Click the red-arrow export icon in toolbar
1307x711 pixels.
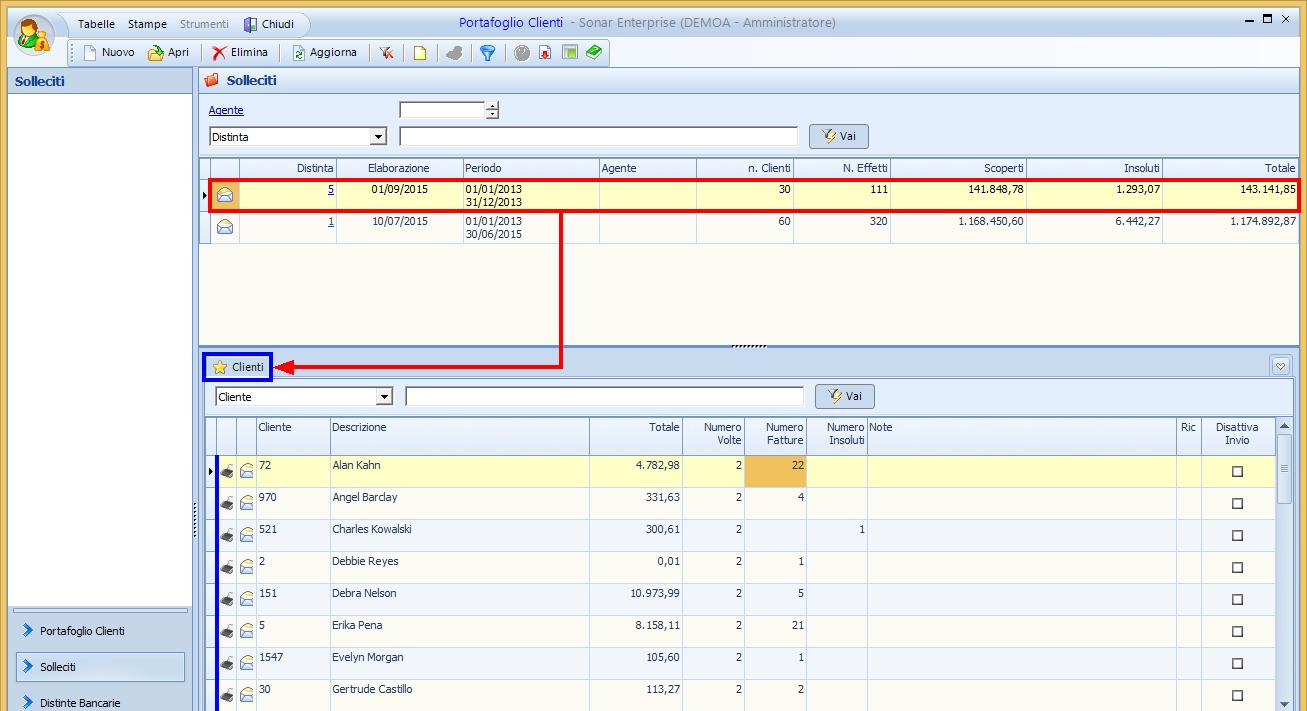coord(545,53)
